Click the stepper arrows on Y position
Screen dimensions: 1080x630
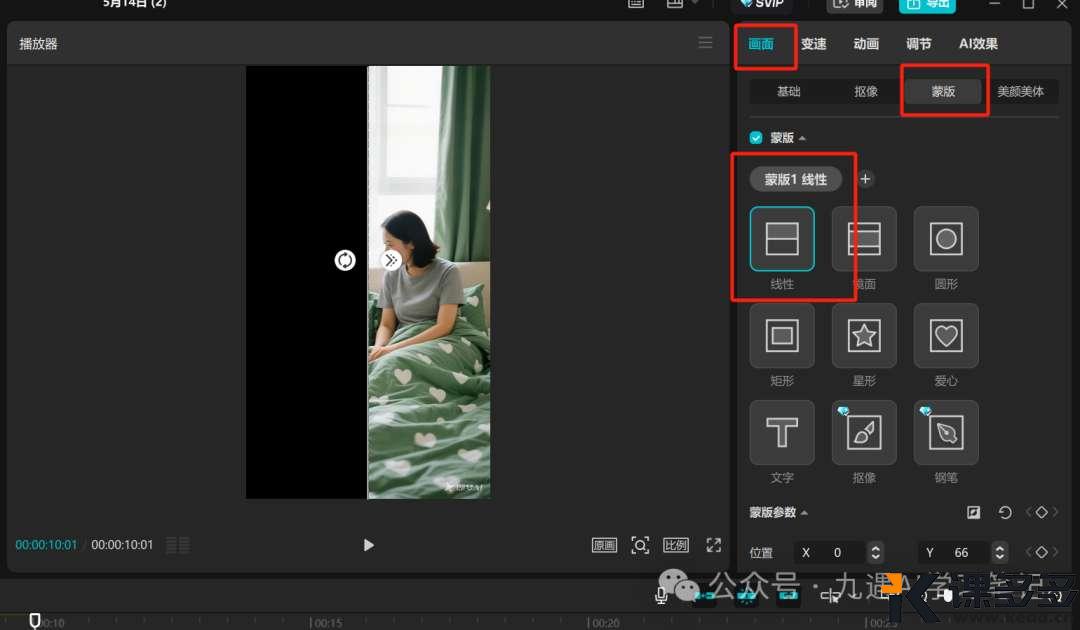999,552
